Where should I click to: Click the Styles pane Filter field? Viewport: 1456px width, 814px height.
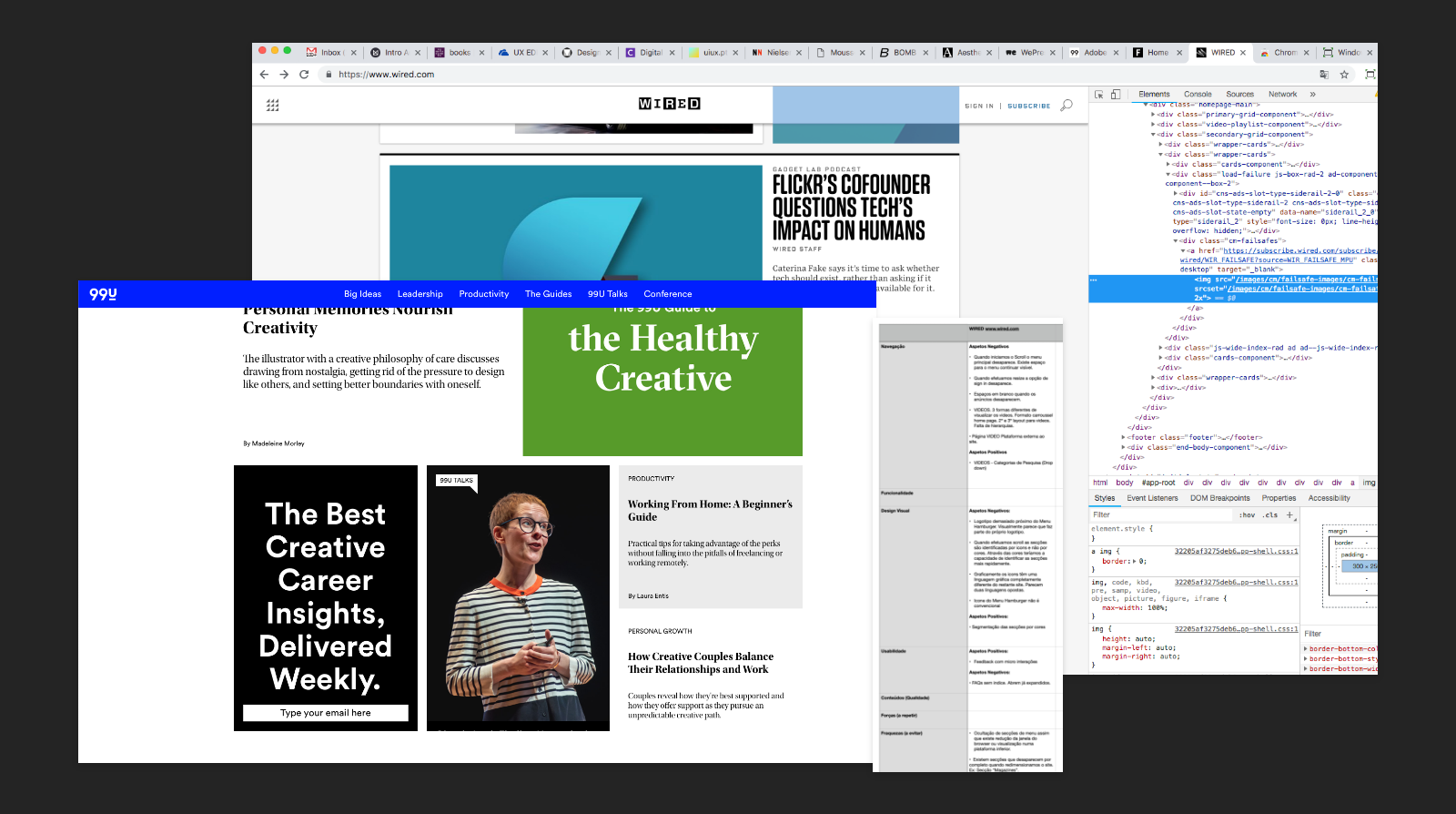(x=1162, y=515)
